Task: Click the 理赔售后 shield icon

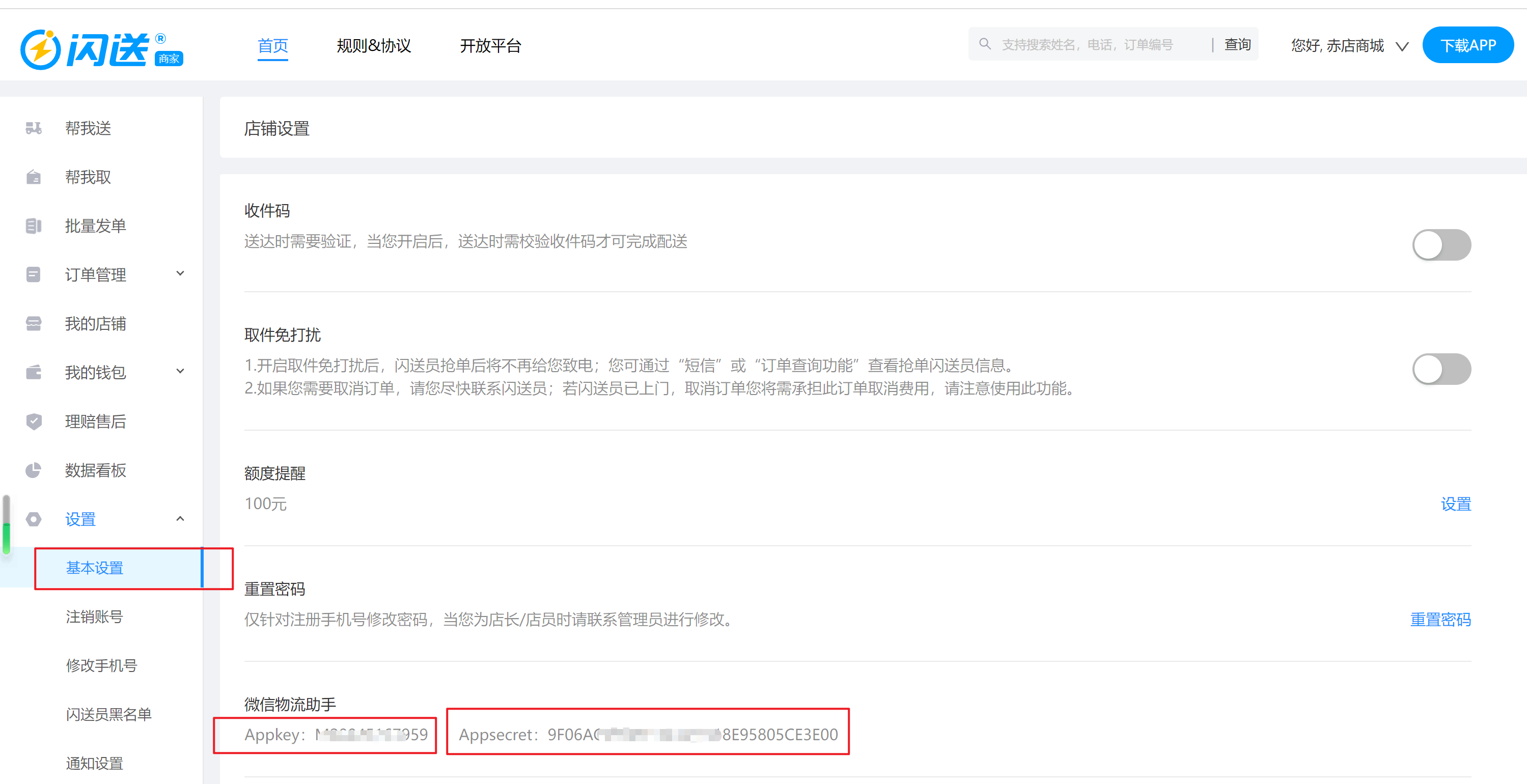Action: (x=34, y=422)
